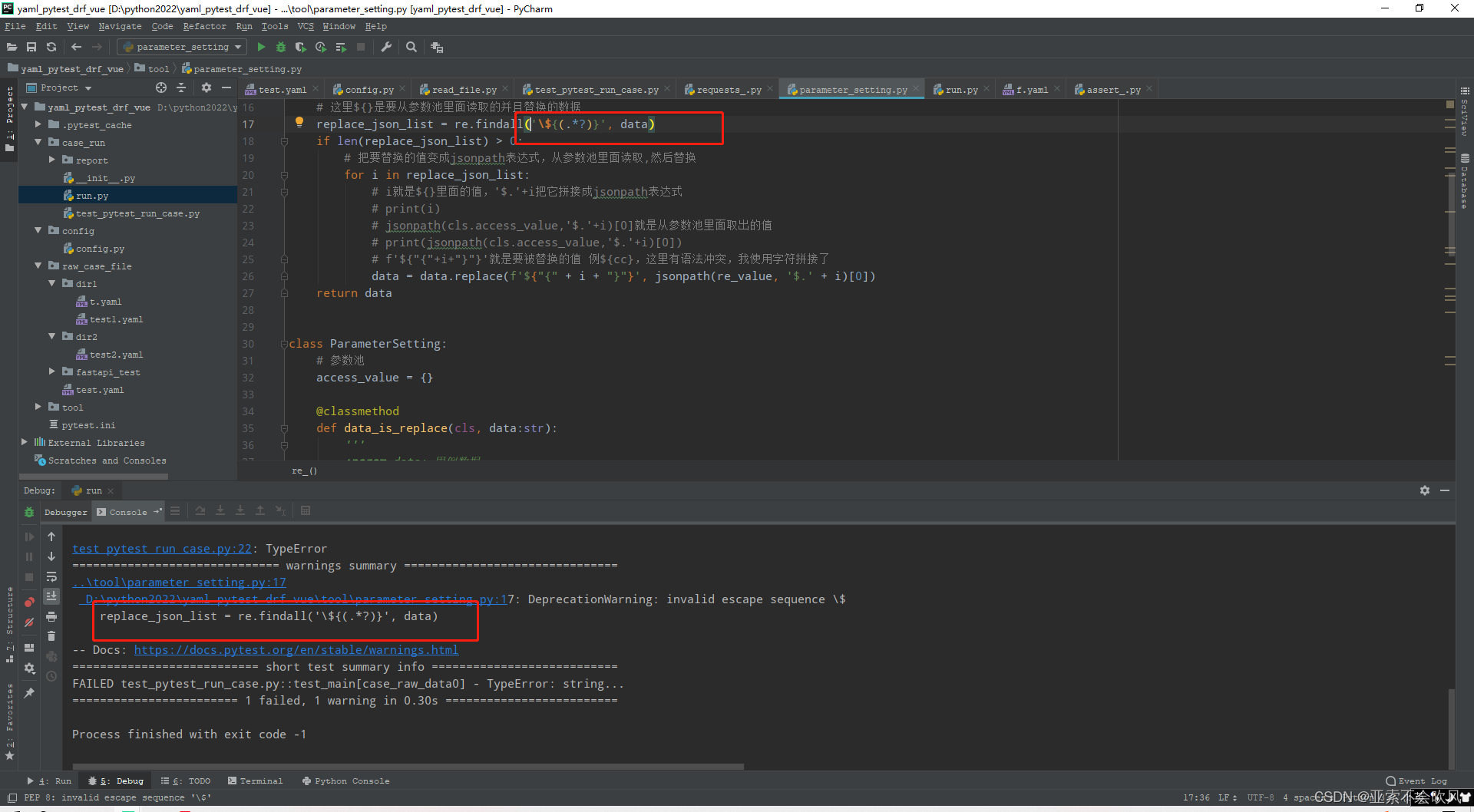Open Project panel gear settings
This screenshot has height=812, width=1474.
pos(206,87)
